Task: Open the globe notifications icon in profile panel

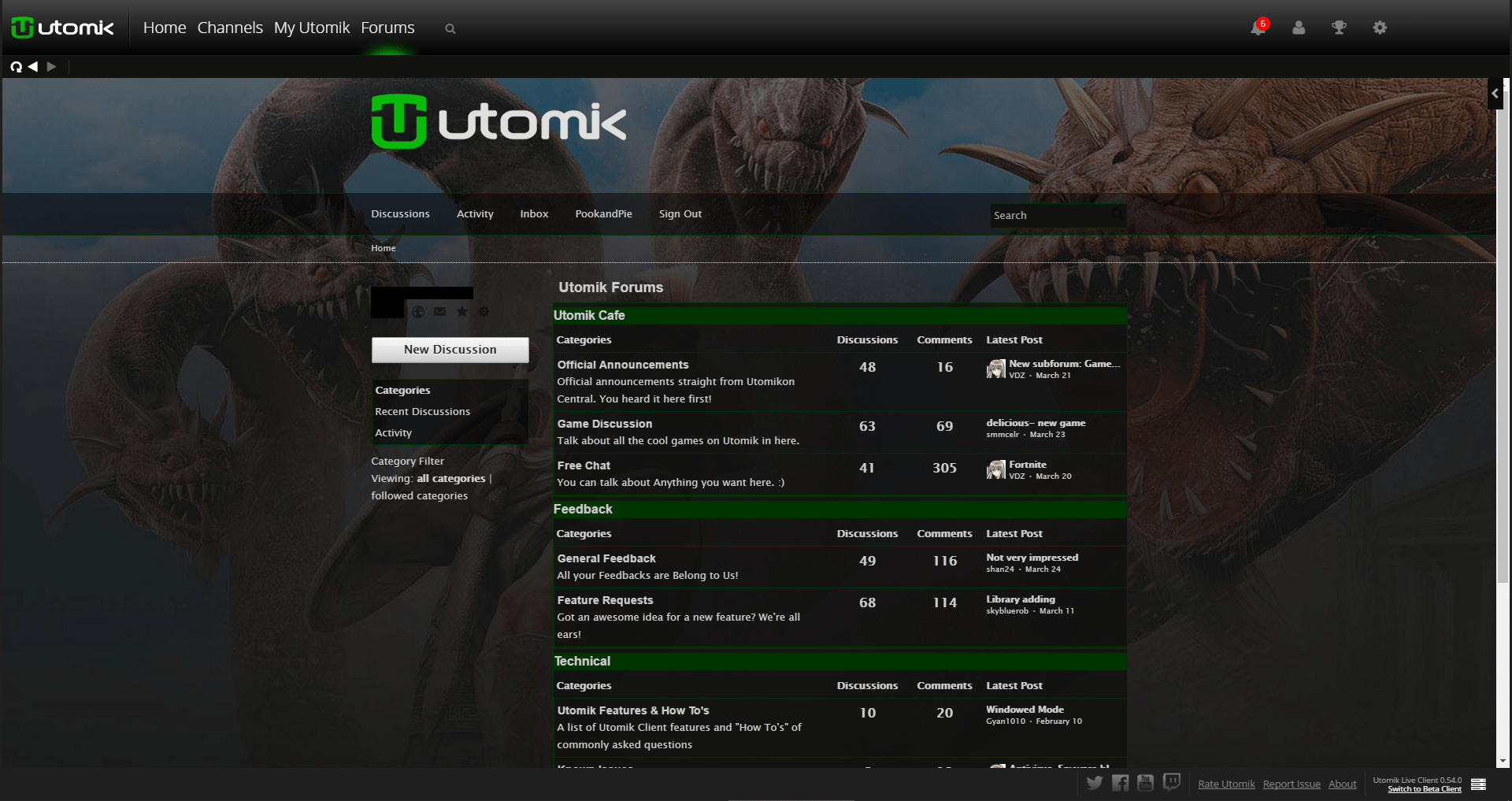Action: click(418, 312)
